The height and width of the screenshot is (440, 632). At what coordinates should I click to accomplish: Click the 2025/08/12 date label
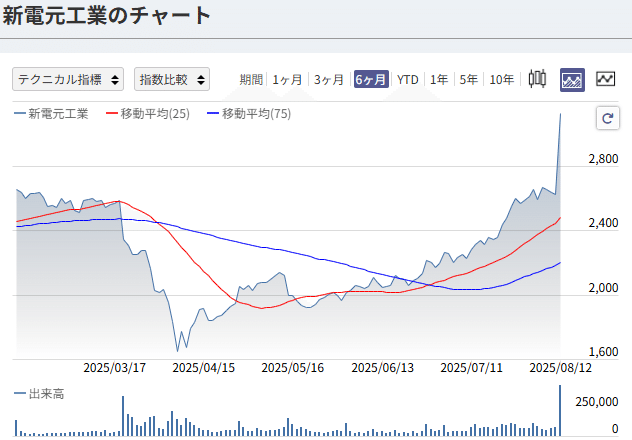[x=561, y=367]
